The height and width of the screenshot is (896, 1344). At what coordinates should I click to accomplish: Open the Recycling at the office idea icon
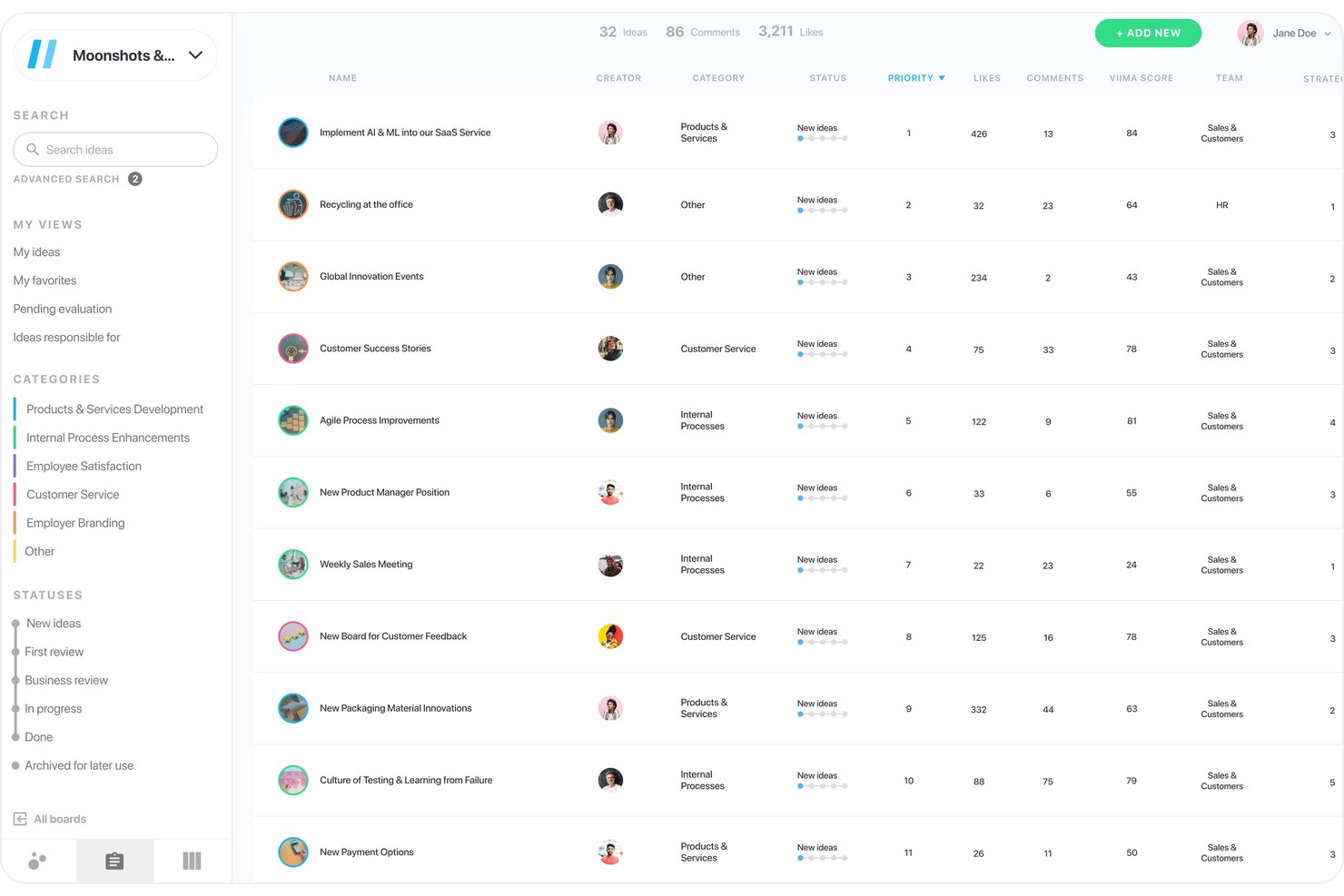pos(292,204)
